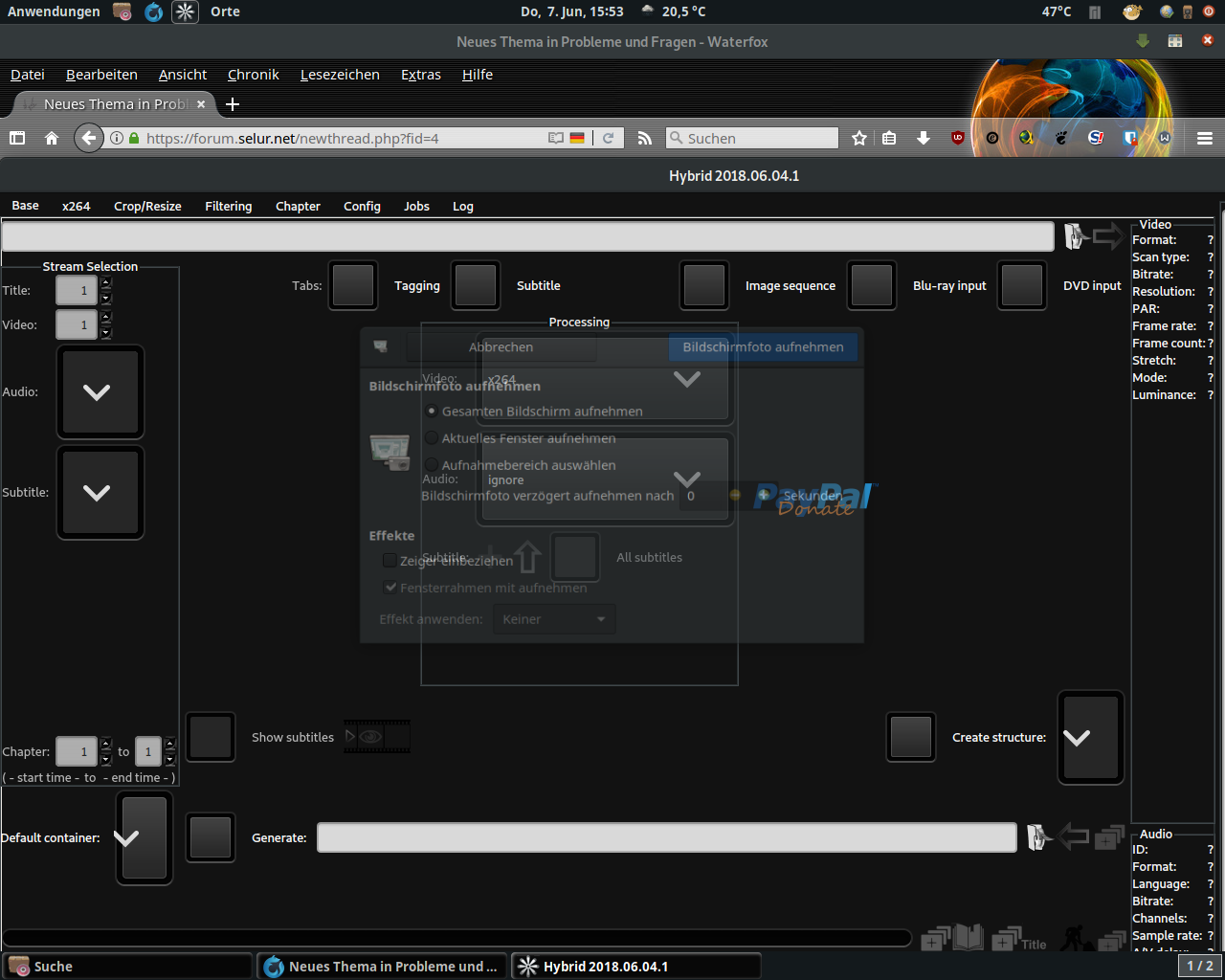Expand the Audio stream selection dropdown

(100, 392)
